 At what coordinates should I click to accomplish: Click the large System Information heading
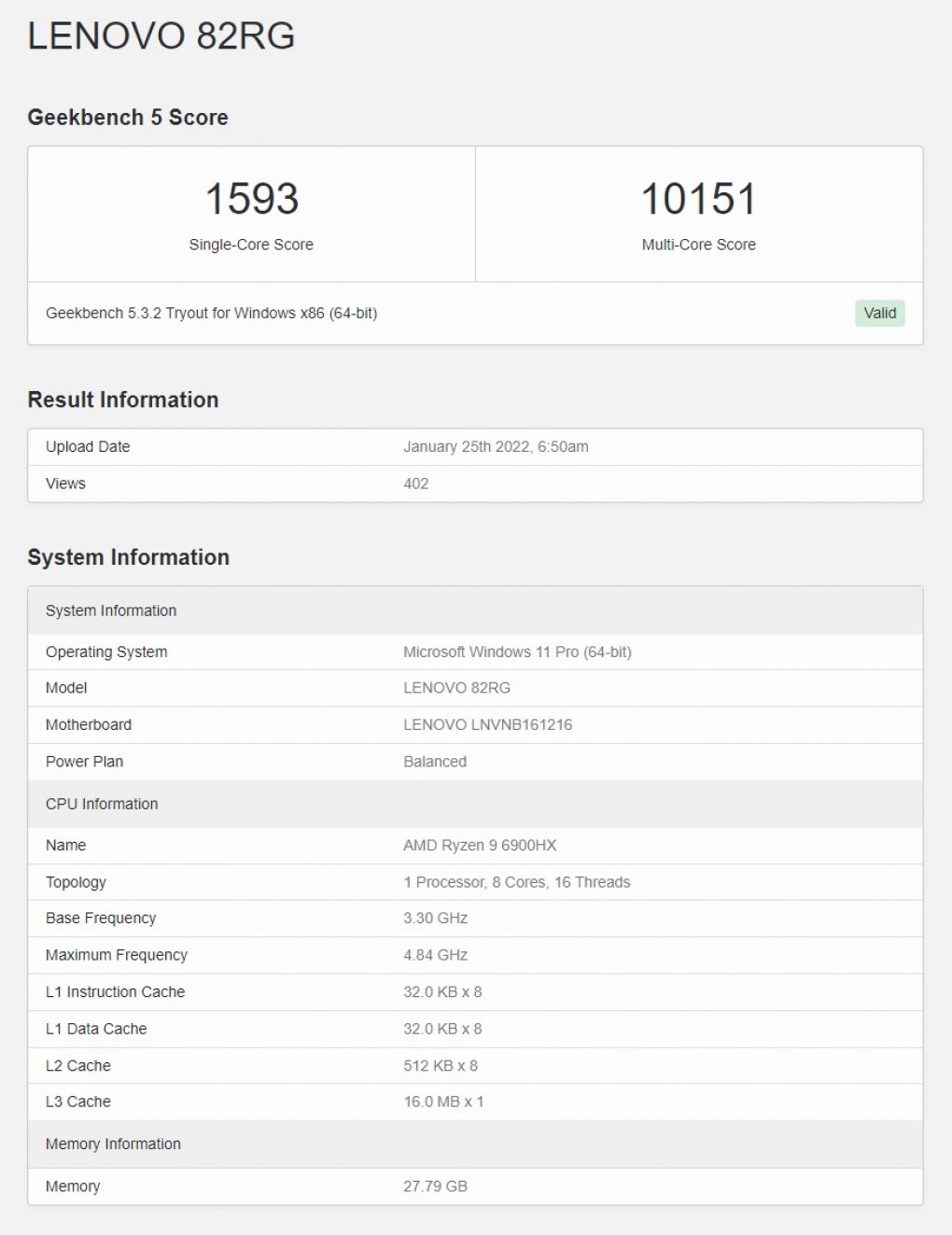click(x=129, y=557)
